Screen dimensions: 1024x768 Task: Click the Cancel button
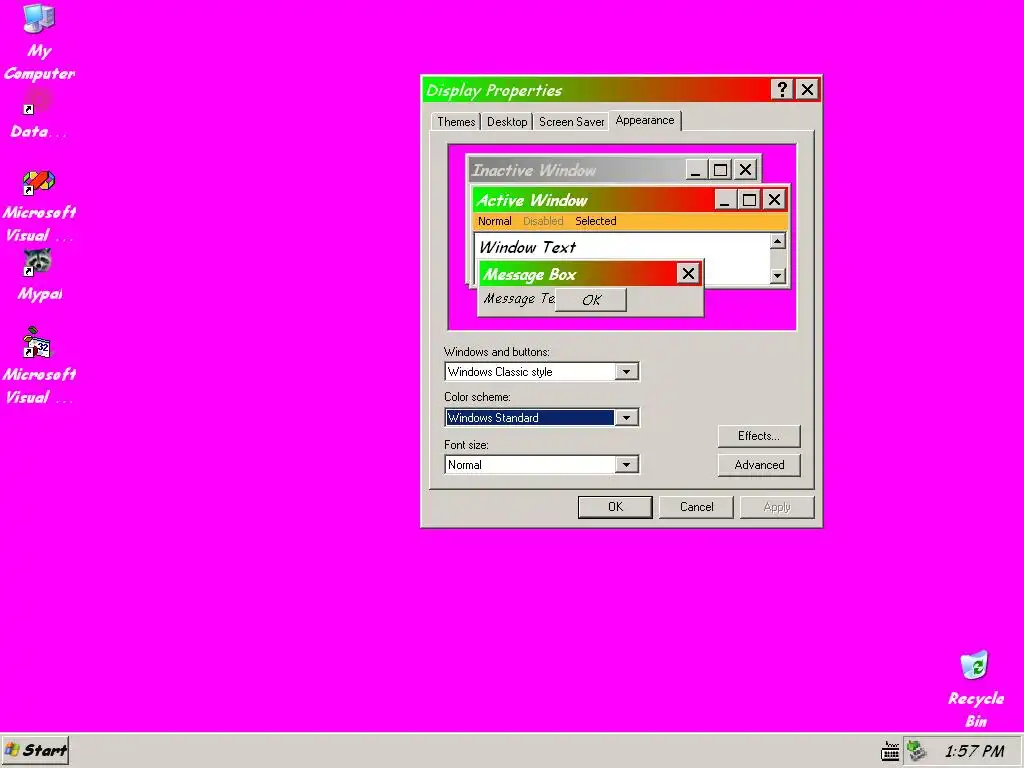(x=696, y=507)
